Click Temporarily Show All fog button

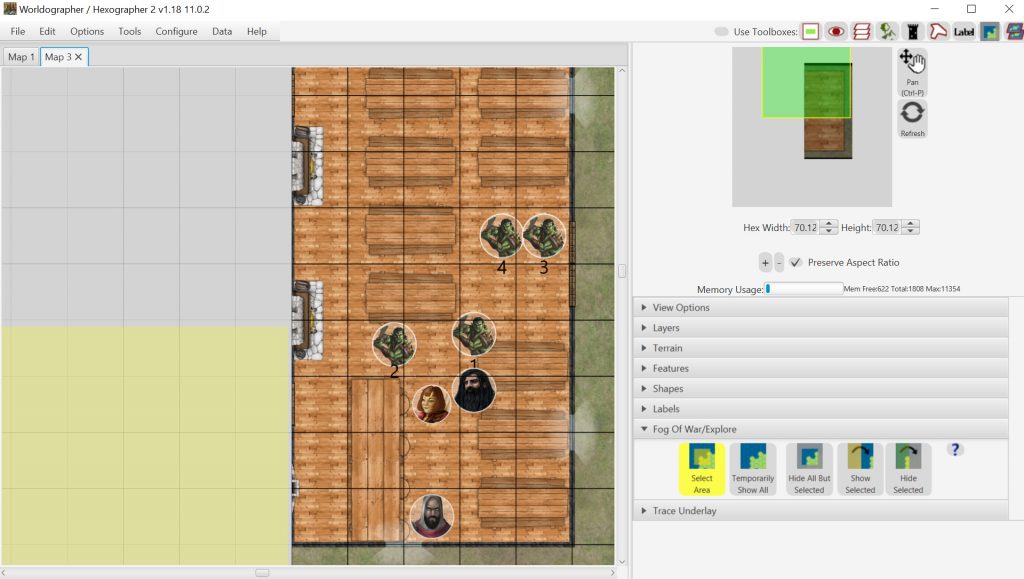[752, 469]
